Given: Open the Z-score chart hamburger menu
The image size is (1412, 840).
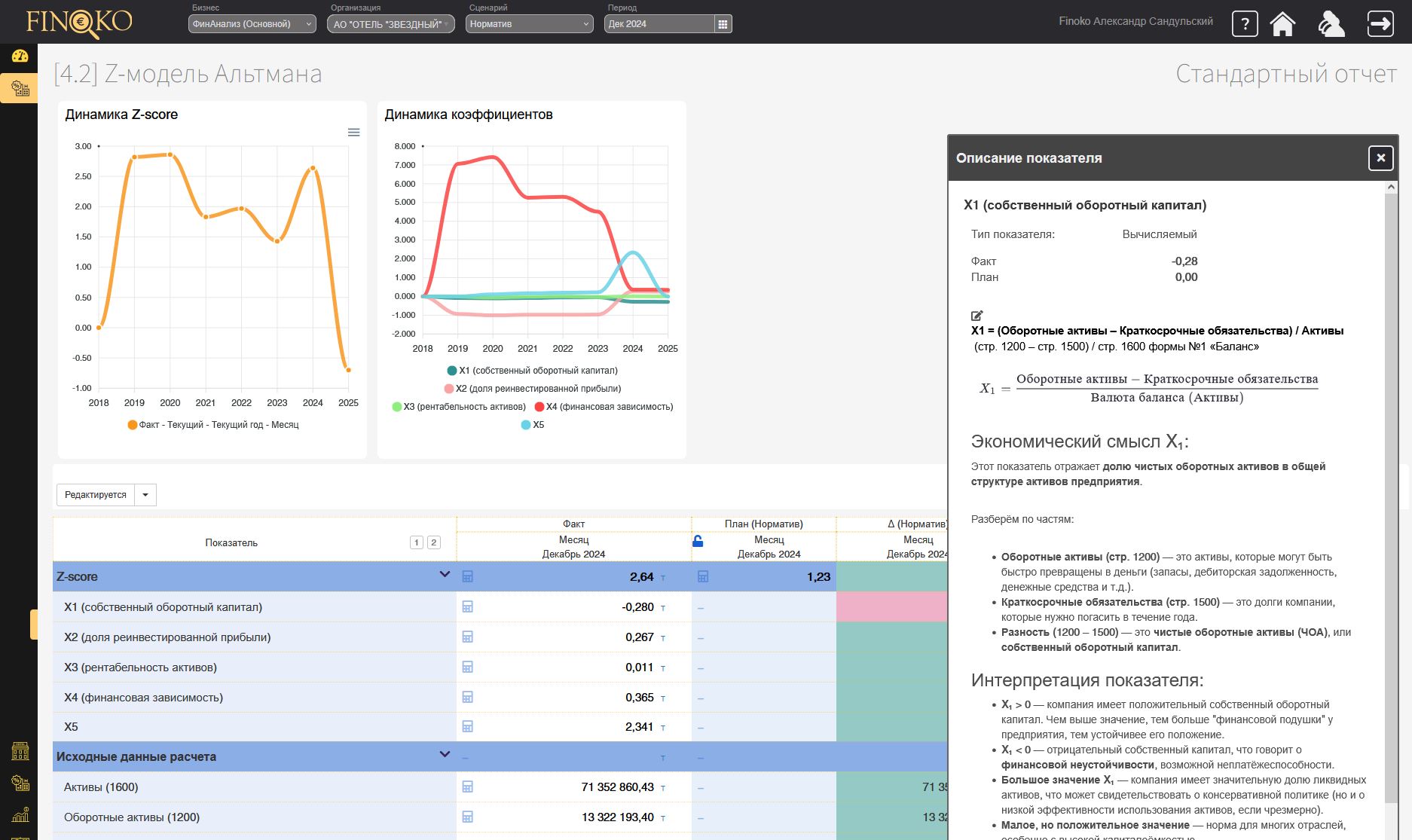Looking at the screenshot, I should pos(353,133).
